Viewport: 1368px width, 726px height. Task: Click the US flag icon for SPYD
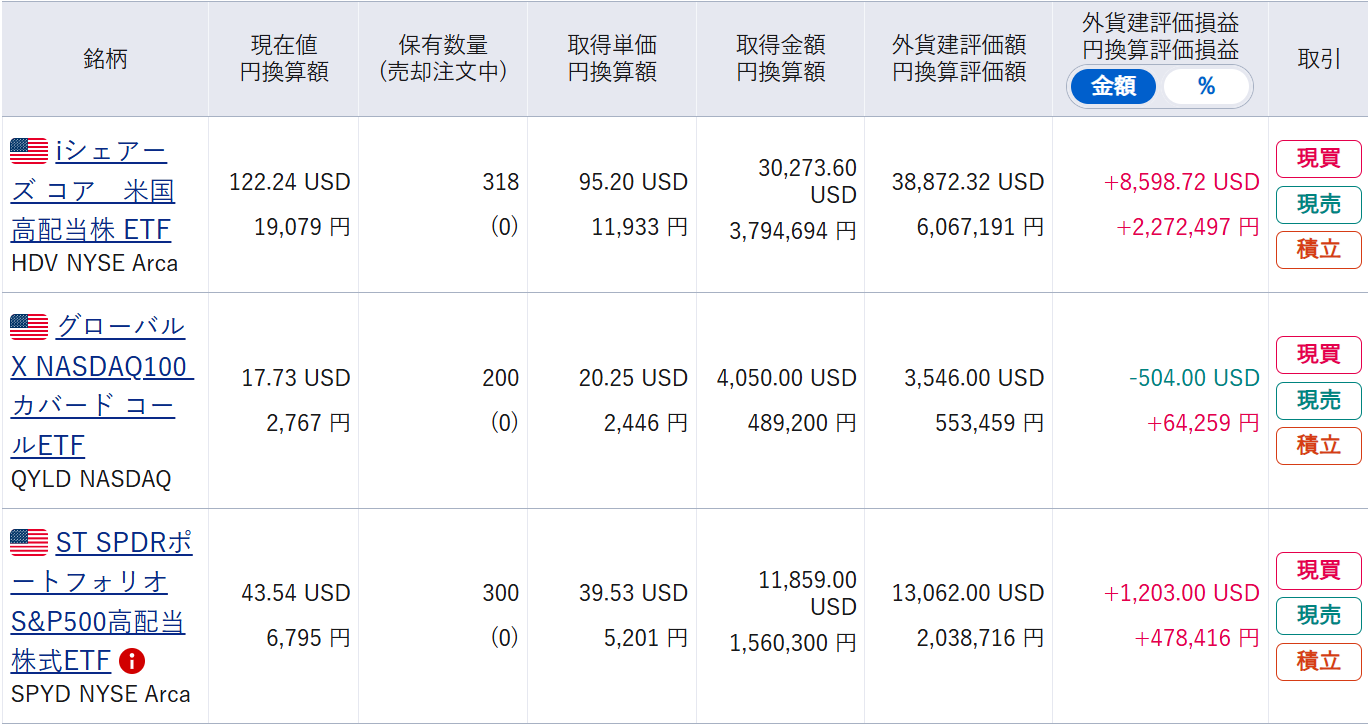coord(29,542)
